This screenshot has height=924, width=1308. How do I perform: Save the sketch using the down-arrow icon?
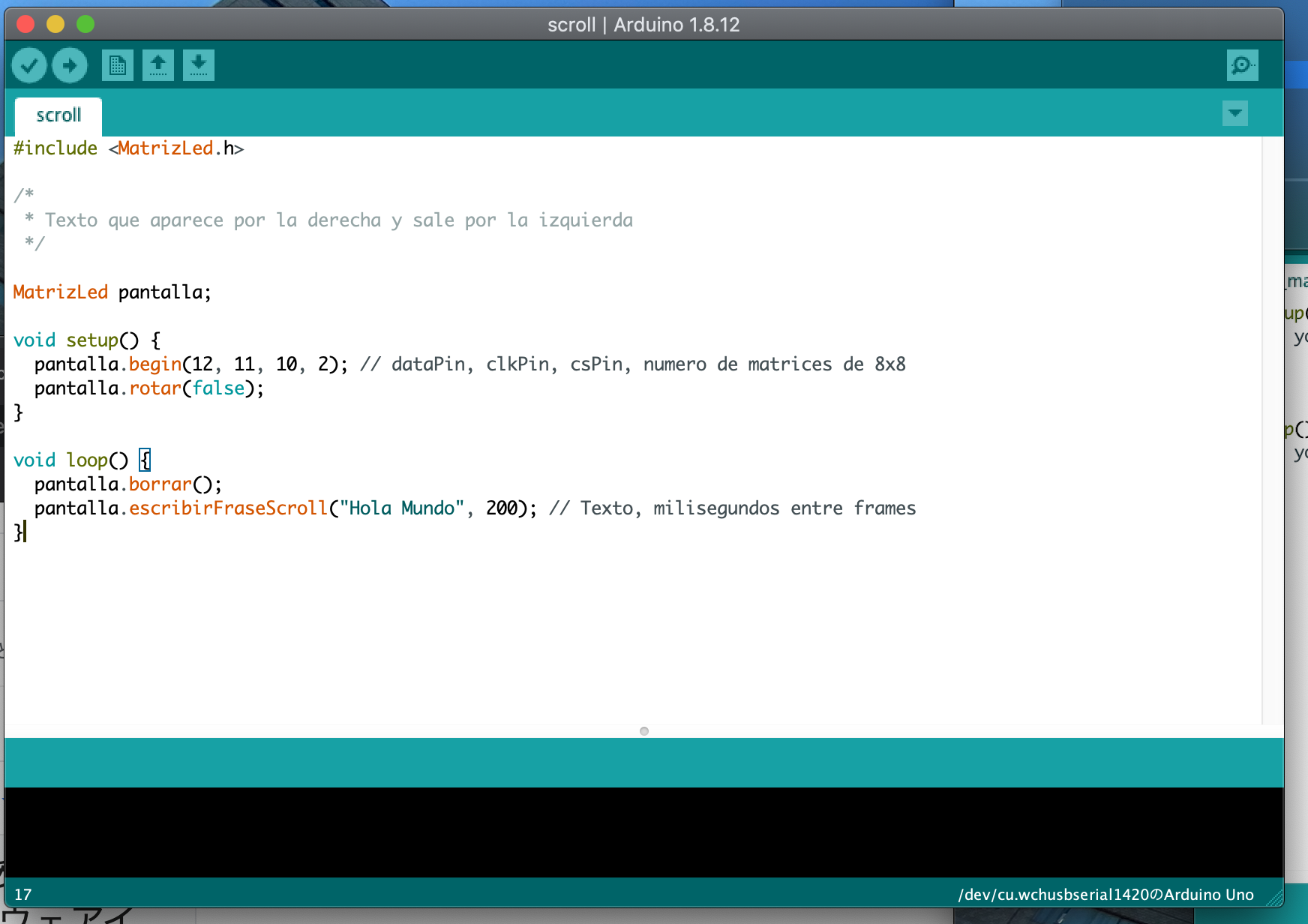(198, 66)
